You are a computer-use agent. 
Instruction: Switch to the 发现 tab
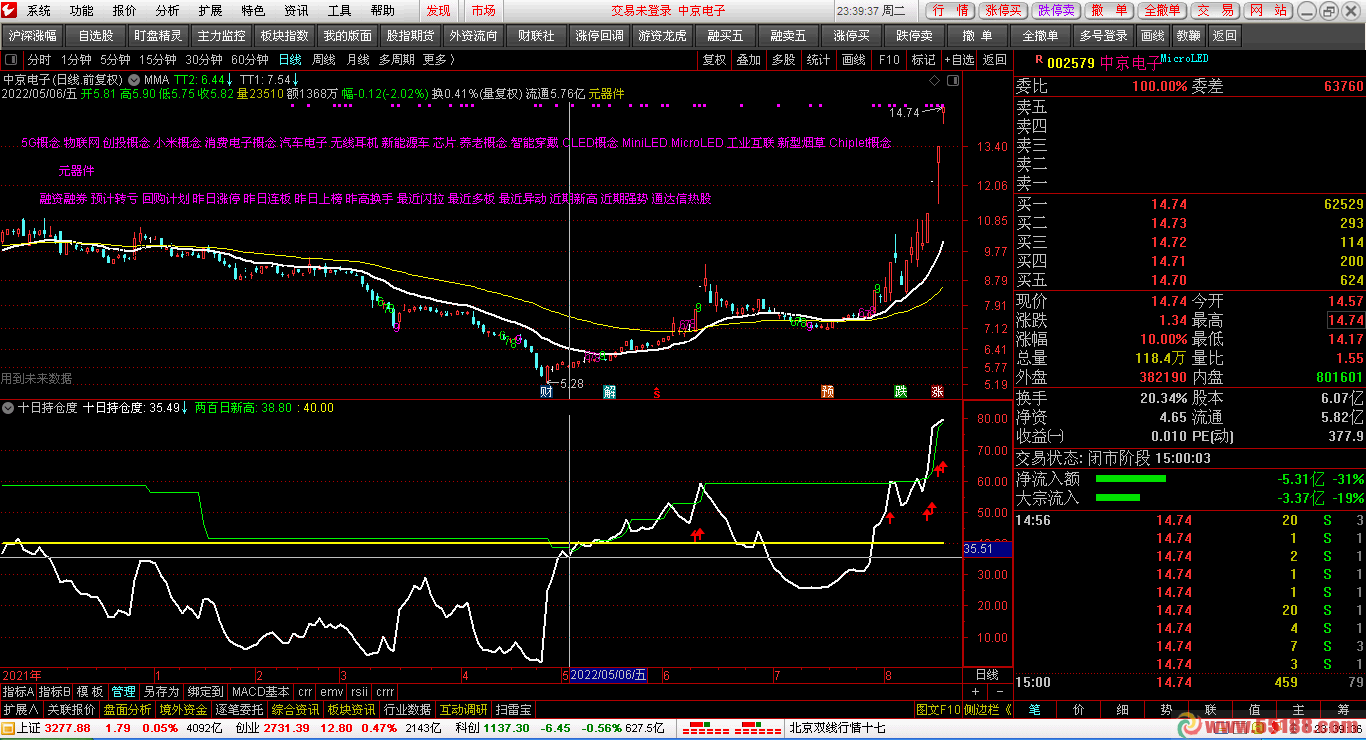pos(438,11)
